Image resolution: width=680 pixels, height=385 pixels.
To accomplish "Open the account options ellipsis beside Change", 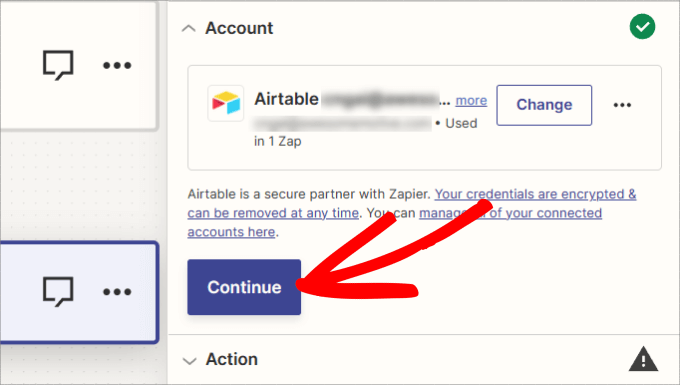I will click(x=622, y=105).
